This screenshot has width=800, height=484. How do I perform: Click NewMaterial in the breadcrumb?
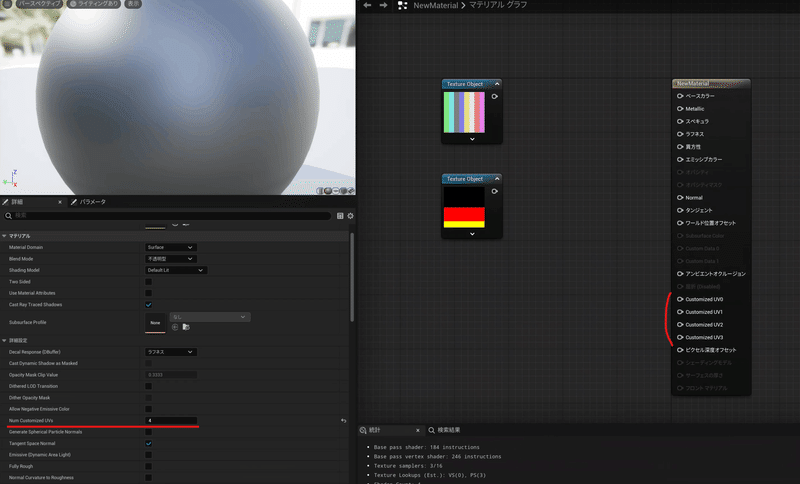[x=435, y=5]
